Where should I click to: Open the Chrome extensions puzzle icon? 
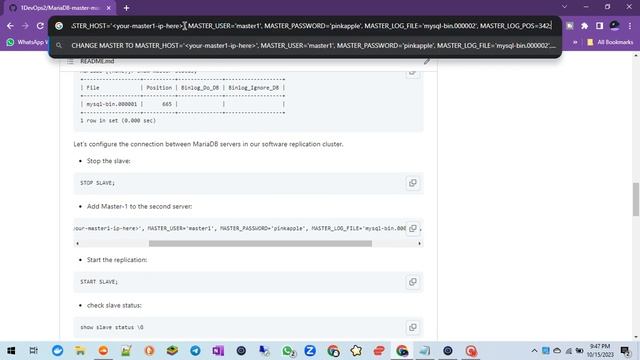coord(584,26)
